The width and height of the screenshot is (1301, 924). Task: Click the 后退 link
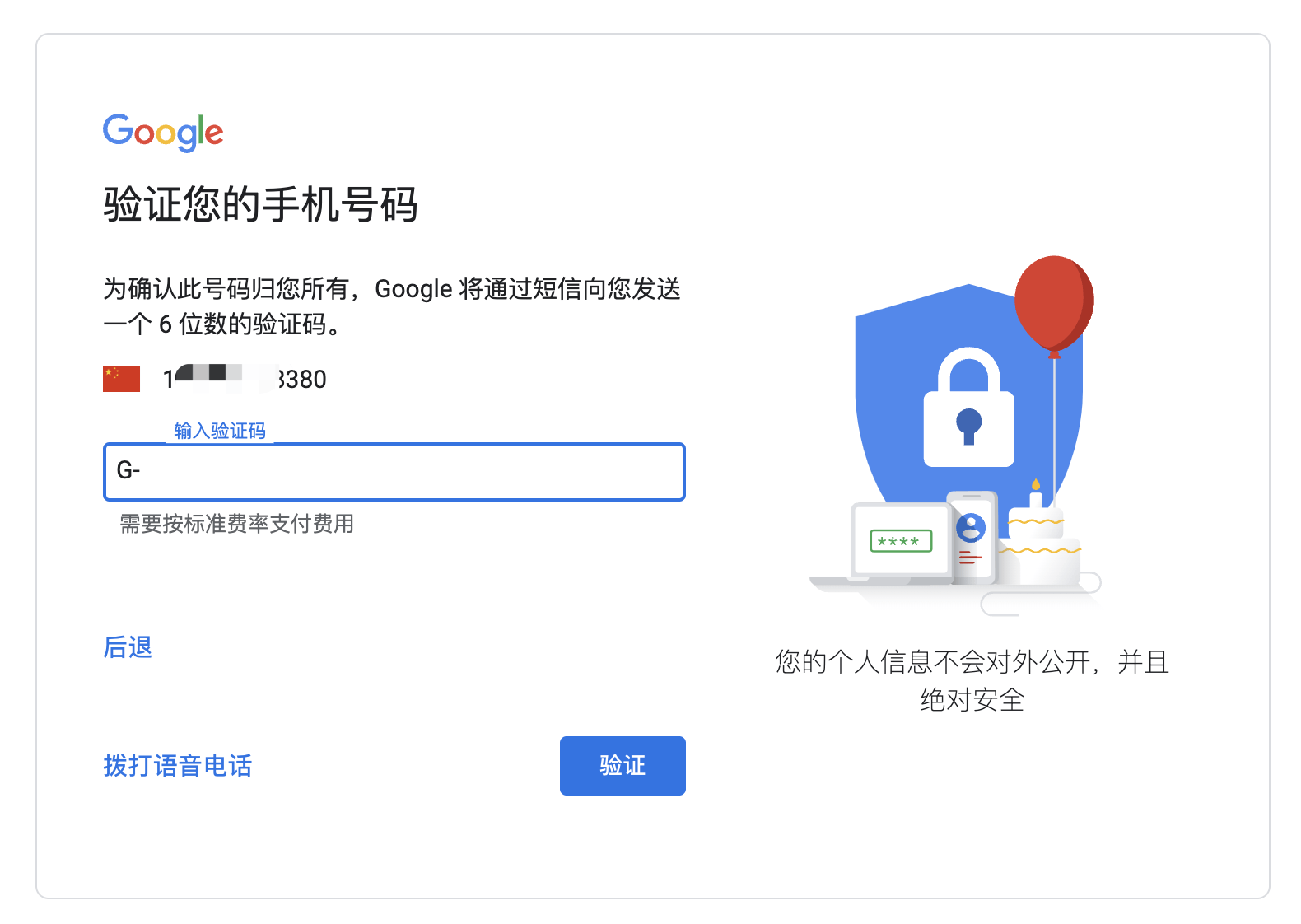[x=128, y=647]
